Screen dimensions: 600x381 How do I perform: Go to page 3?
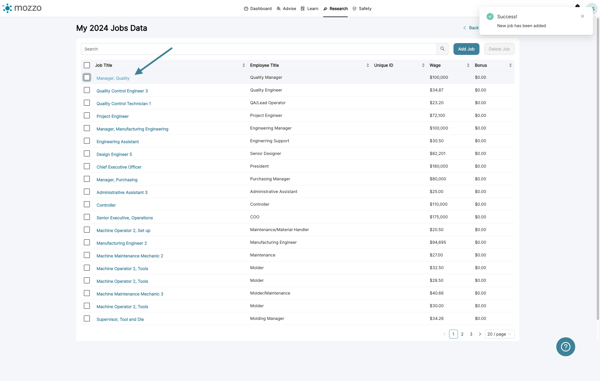tap(471, 334)
